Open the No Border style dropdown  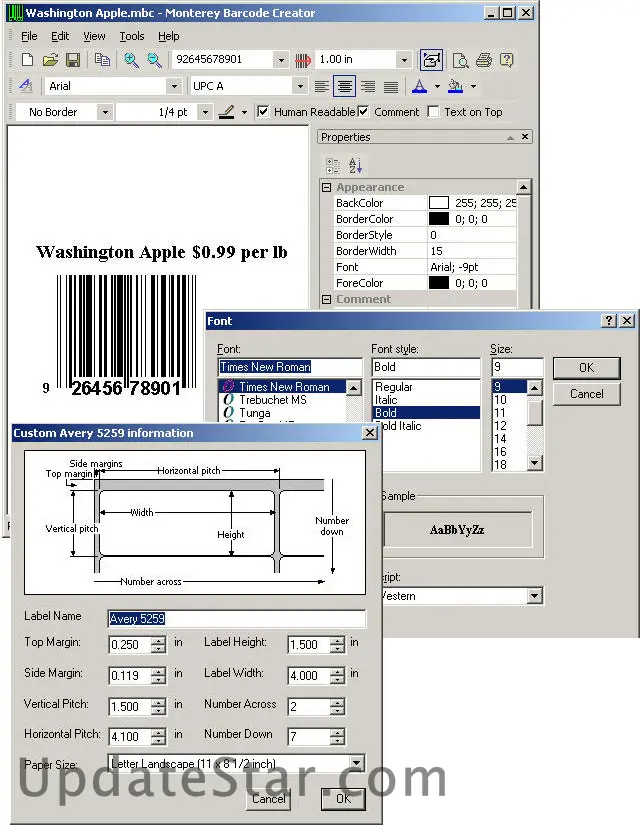[x=105, y=112]
